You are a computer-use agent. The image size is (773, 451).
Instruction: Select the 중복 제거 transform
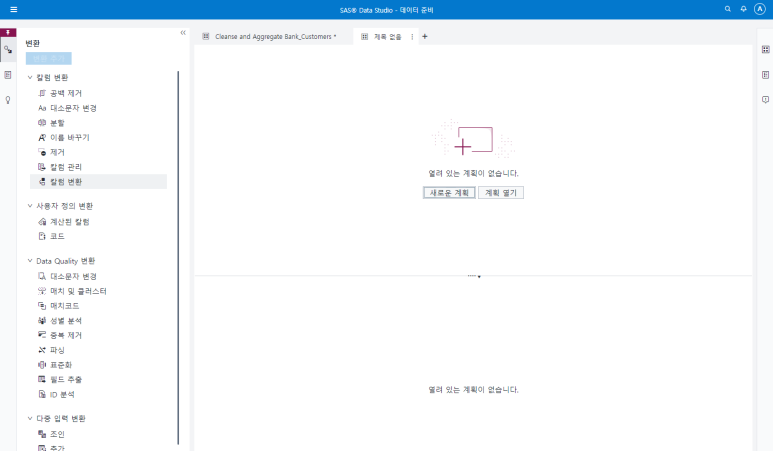click(99, 335)
